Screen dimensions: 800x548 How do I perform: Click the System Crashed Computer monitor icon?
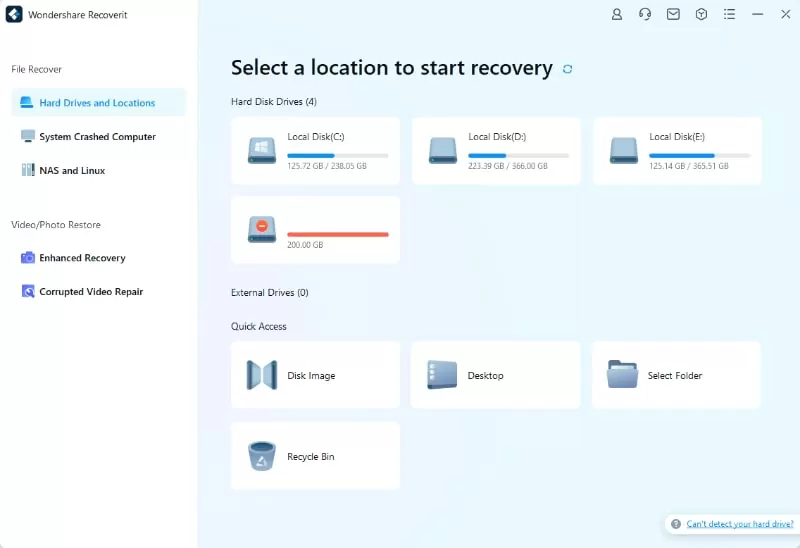(x=28, y=136)
